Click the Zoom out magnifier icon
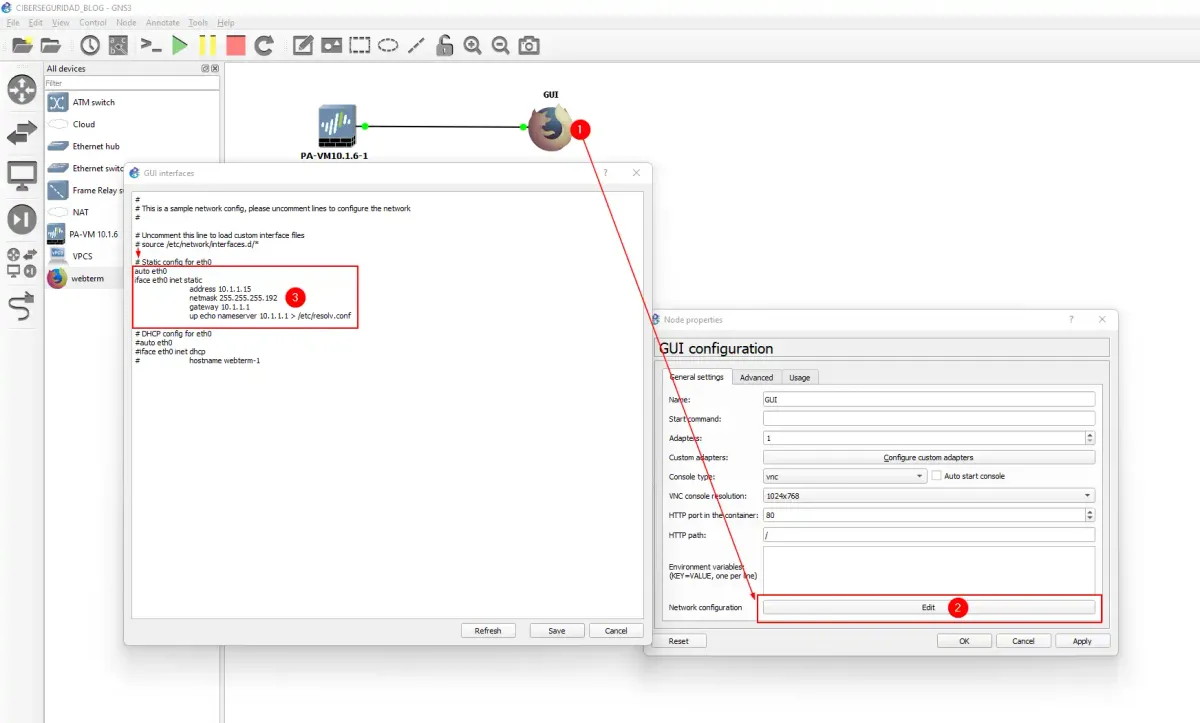The height and width of the screenshot is (723, 1200). pos(500,45)
